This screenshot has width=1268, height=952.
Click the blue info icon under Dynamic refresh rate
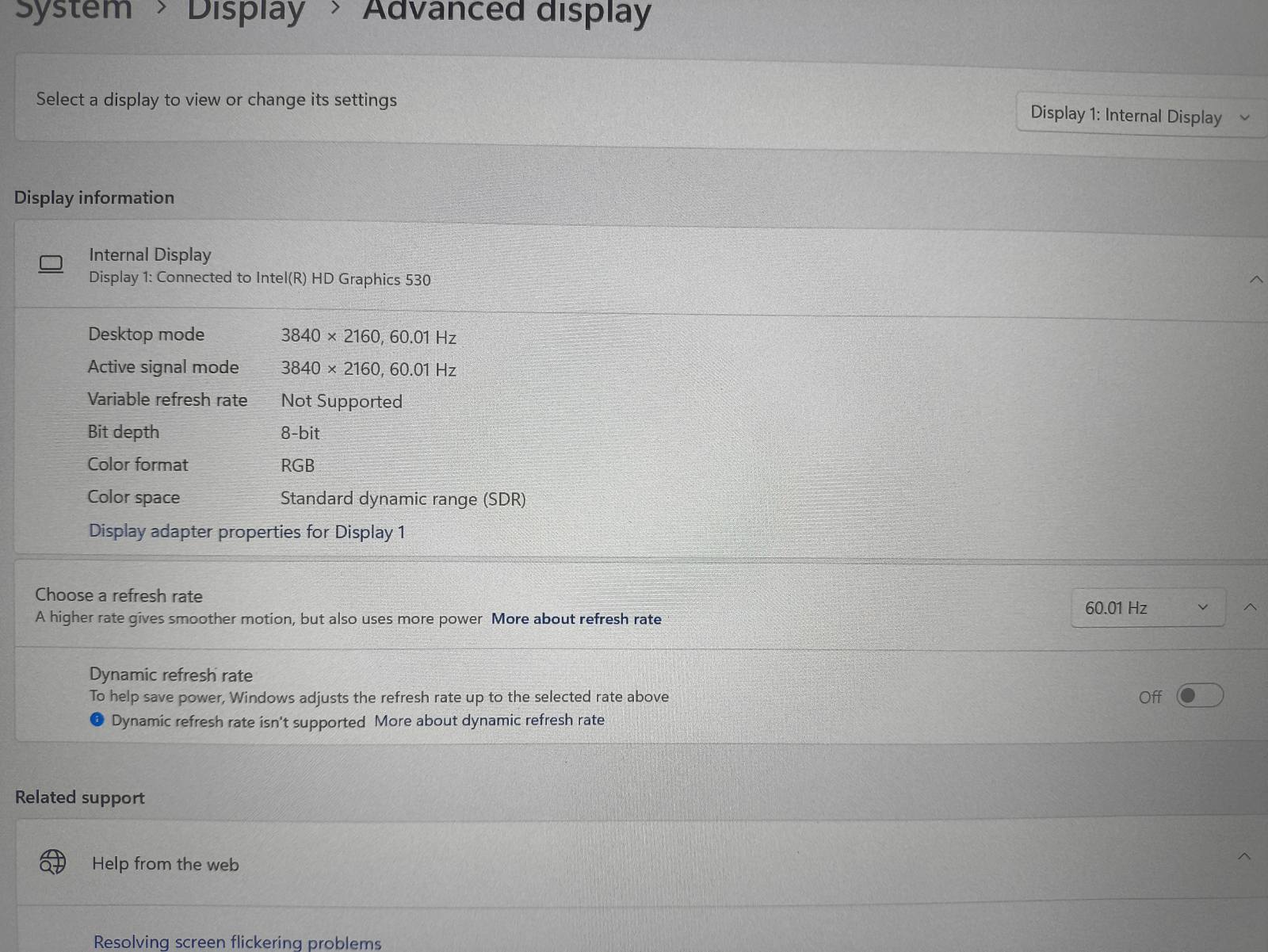click(x=97, y=720)
